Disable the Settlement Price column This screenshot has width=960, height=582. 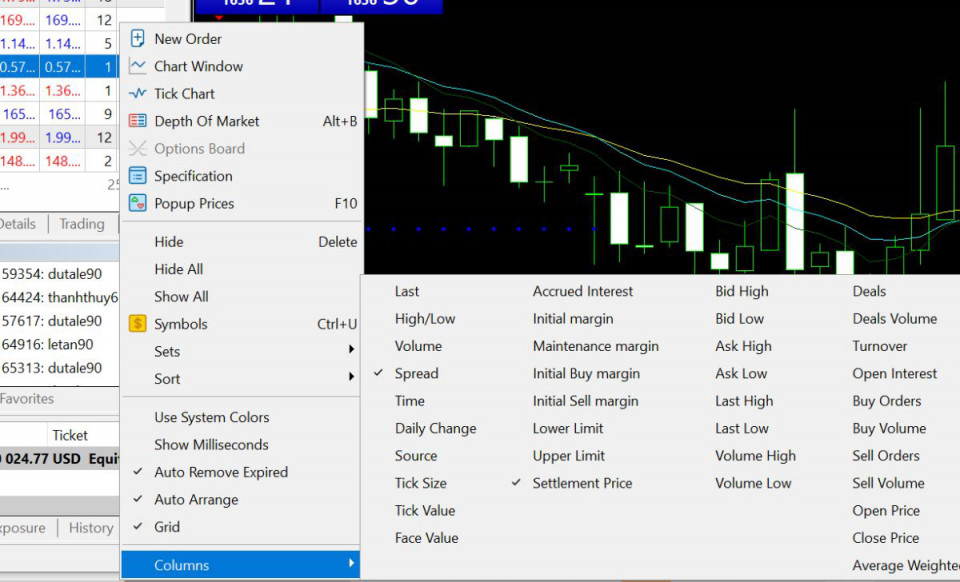pos(582,483)
